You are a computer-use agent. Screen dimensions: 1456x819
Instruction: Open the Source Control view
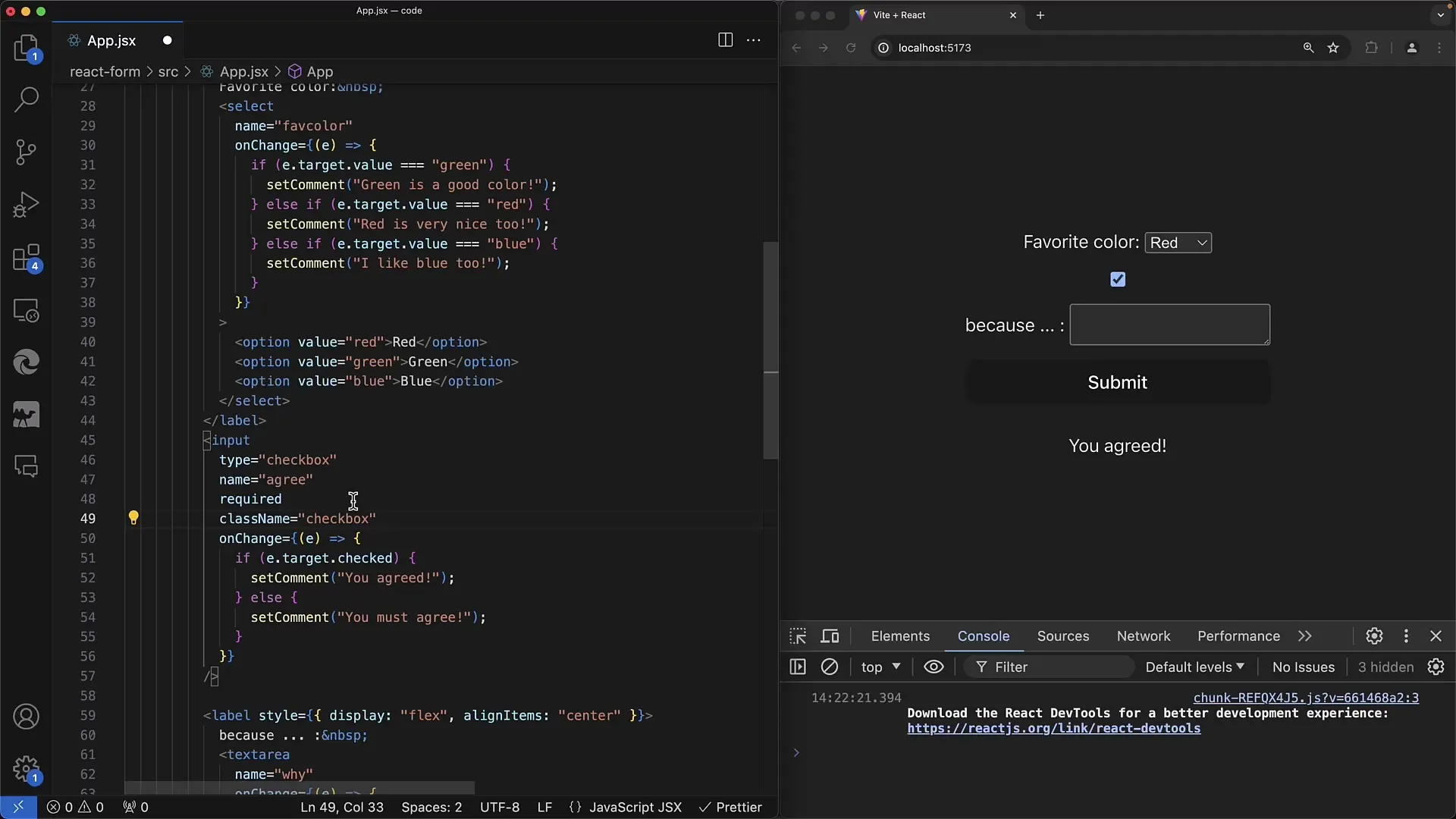pos(27,152)
